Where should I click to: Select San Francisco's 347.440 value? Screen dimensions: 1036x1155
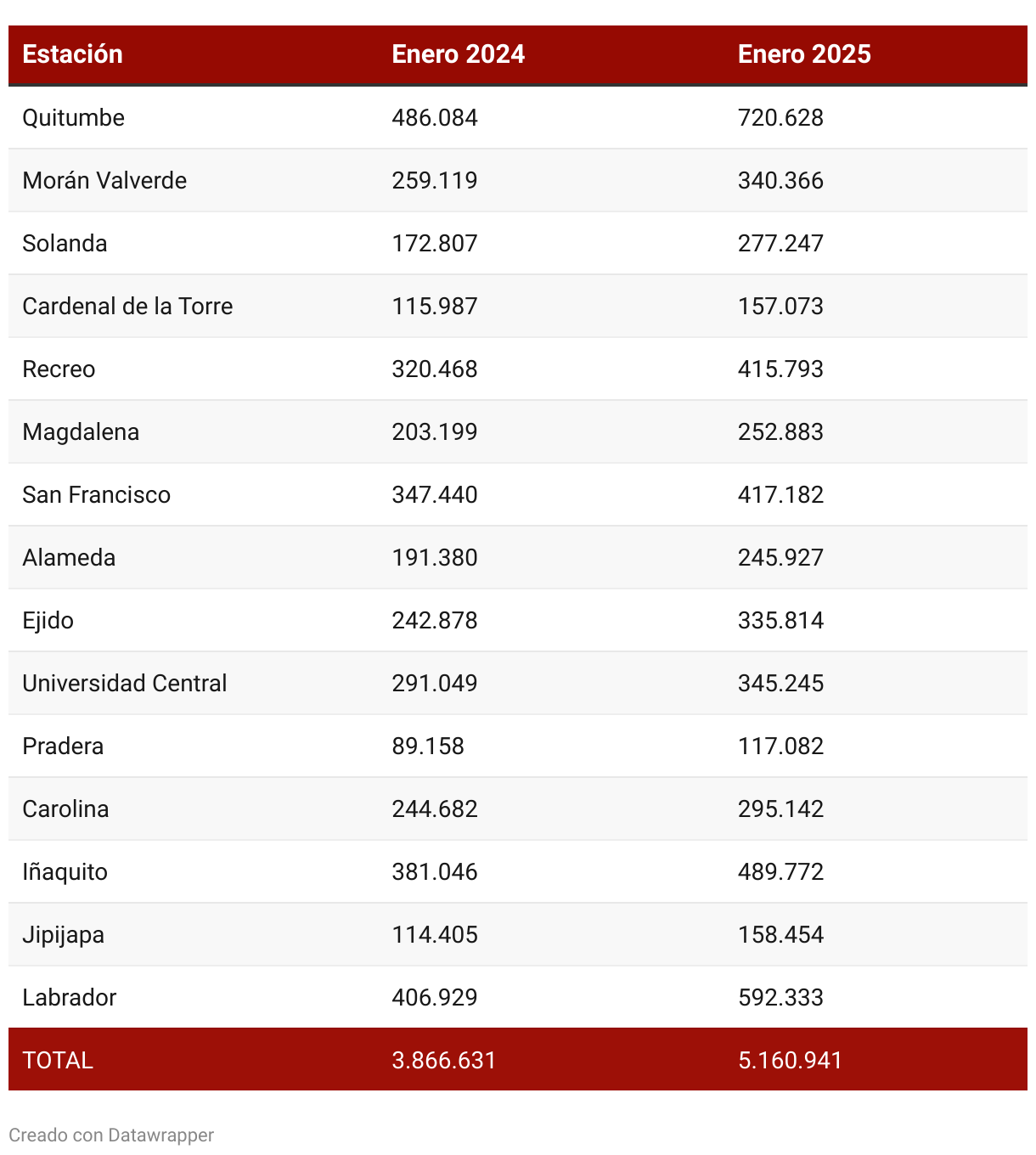[435, 494]
